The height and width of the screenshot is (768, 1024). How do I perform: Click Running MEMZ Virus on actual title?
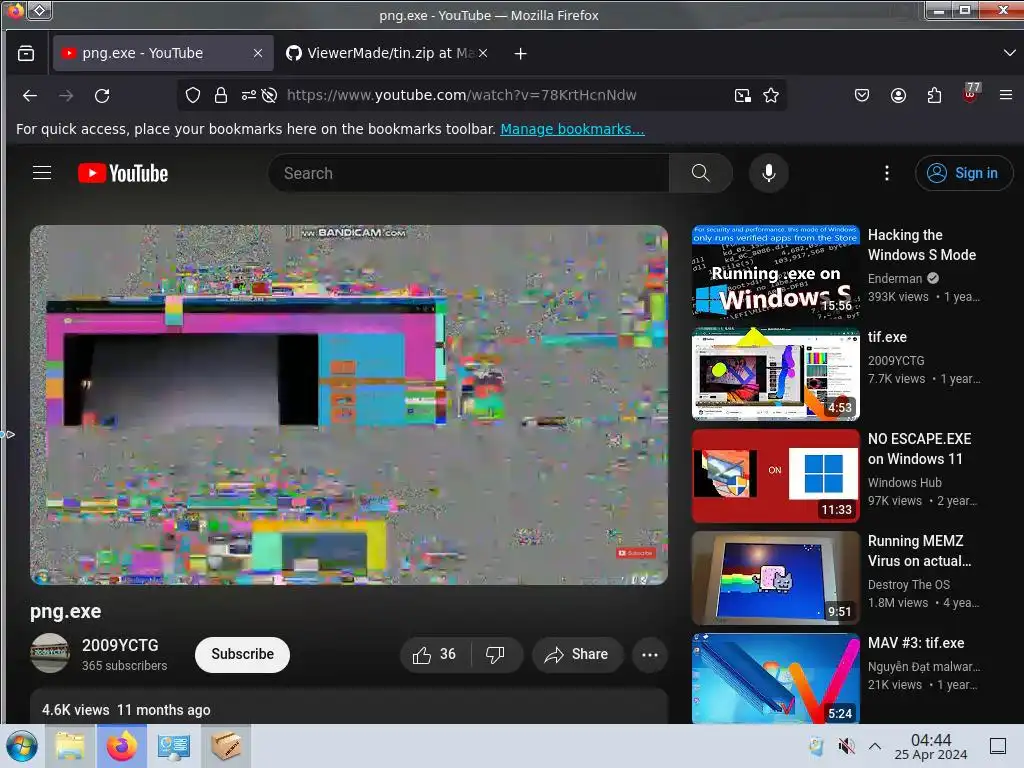tap(920, 551)
